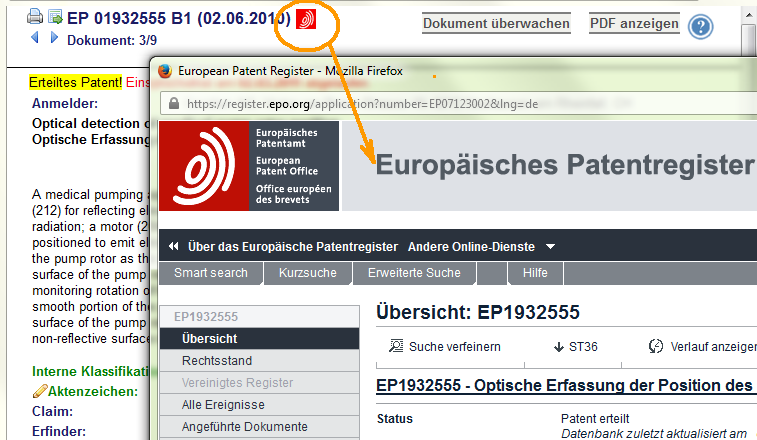Click the Firefox icon in popup title bar

pos(165,71)
